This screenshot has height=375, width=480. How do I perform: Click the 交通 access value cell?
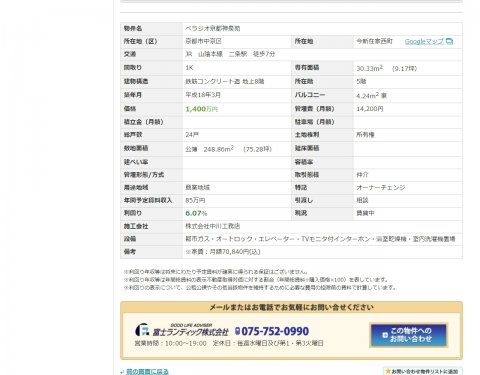coord(322,54)
